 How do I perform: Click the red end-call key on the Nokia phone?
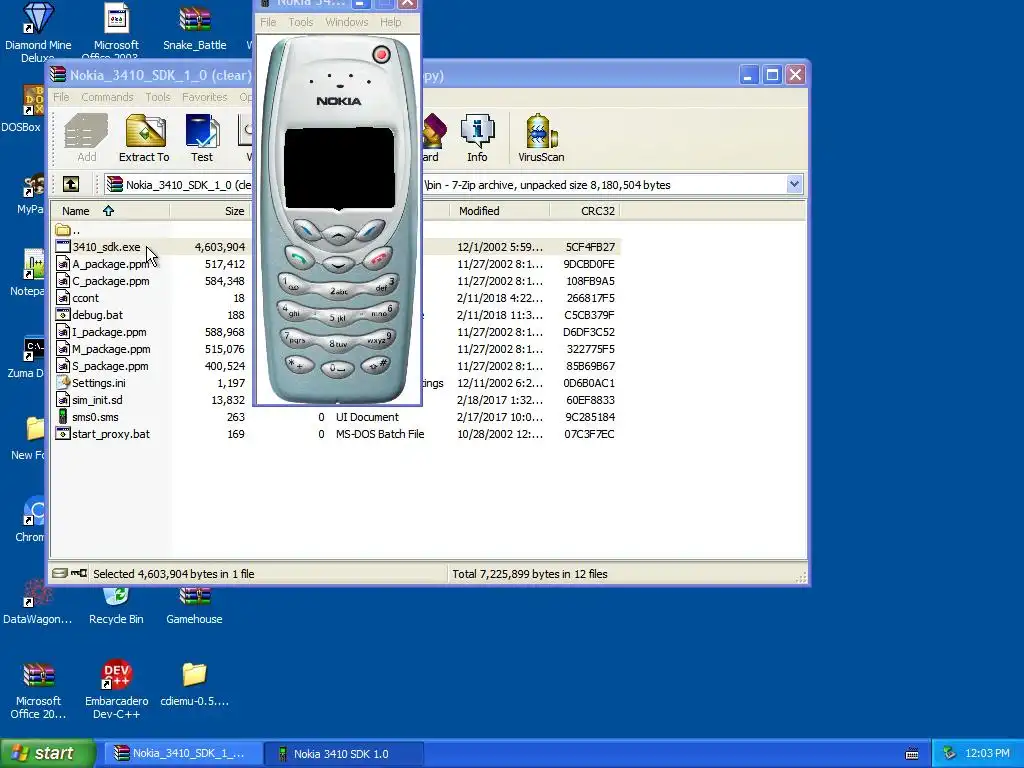pyautogui.click(x=378, y=259)
